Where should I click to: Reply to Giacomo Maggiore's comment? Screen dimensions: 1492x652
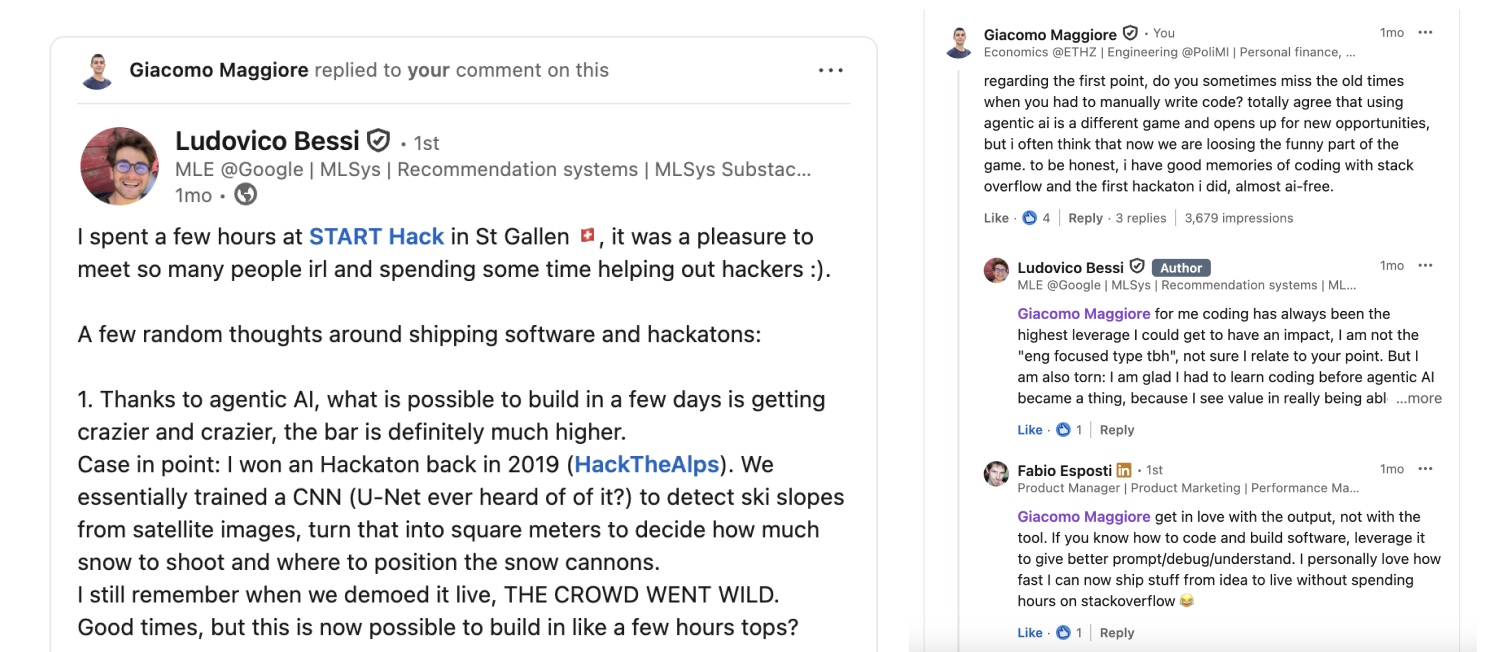pos(1085,218)
